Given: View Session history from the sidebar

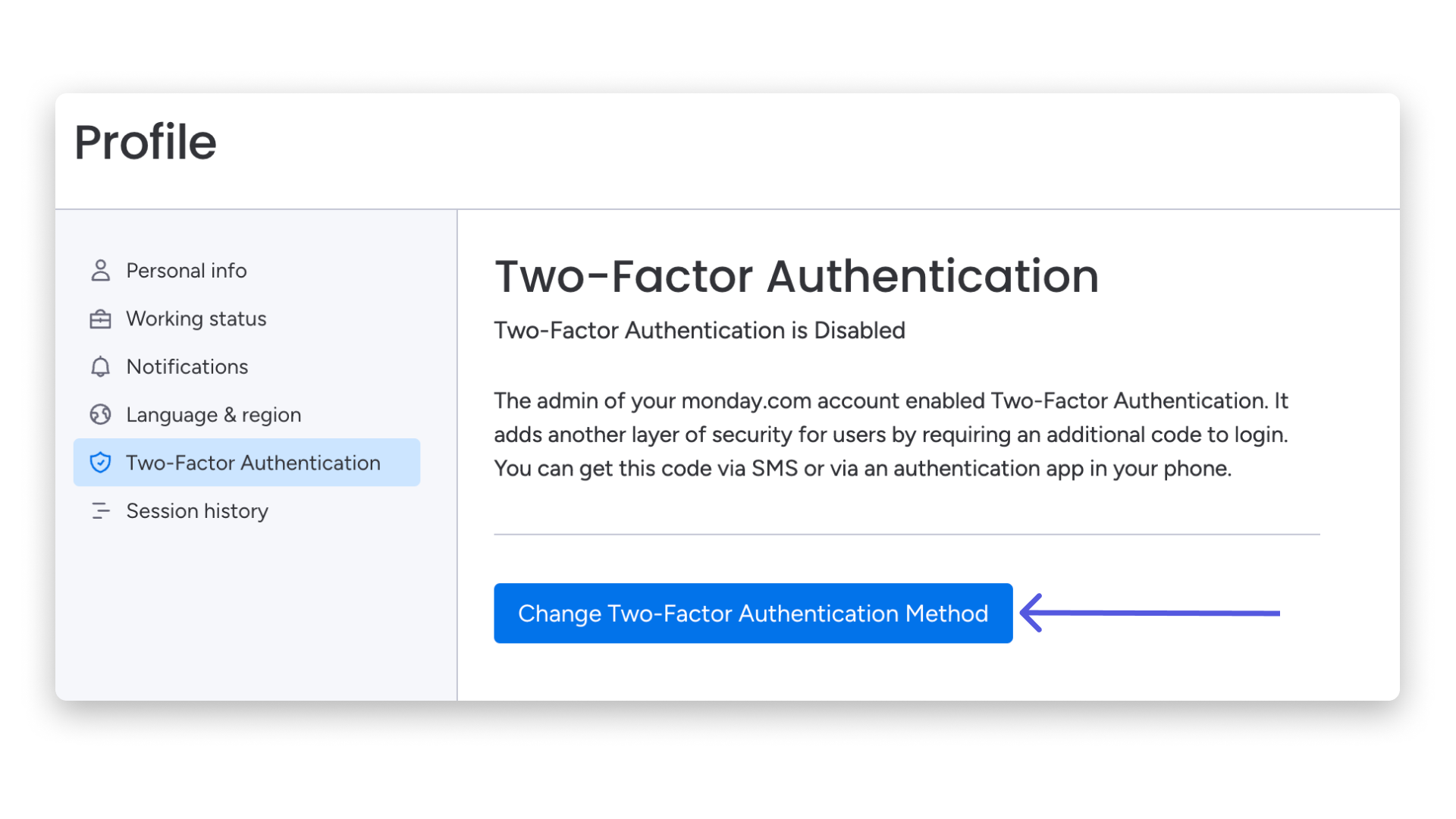Looking at the screenshot, I should click(197, 511).
